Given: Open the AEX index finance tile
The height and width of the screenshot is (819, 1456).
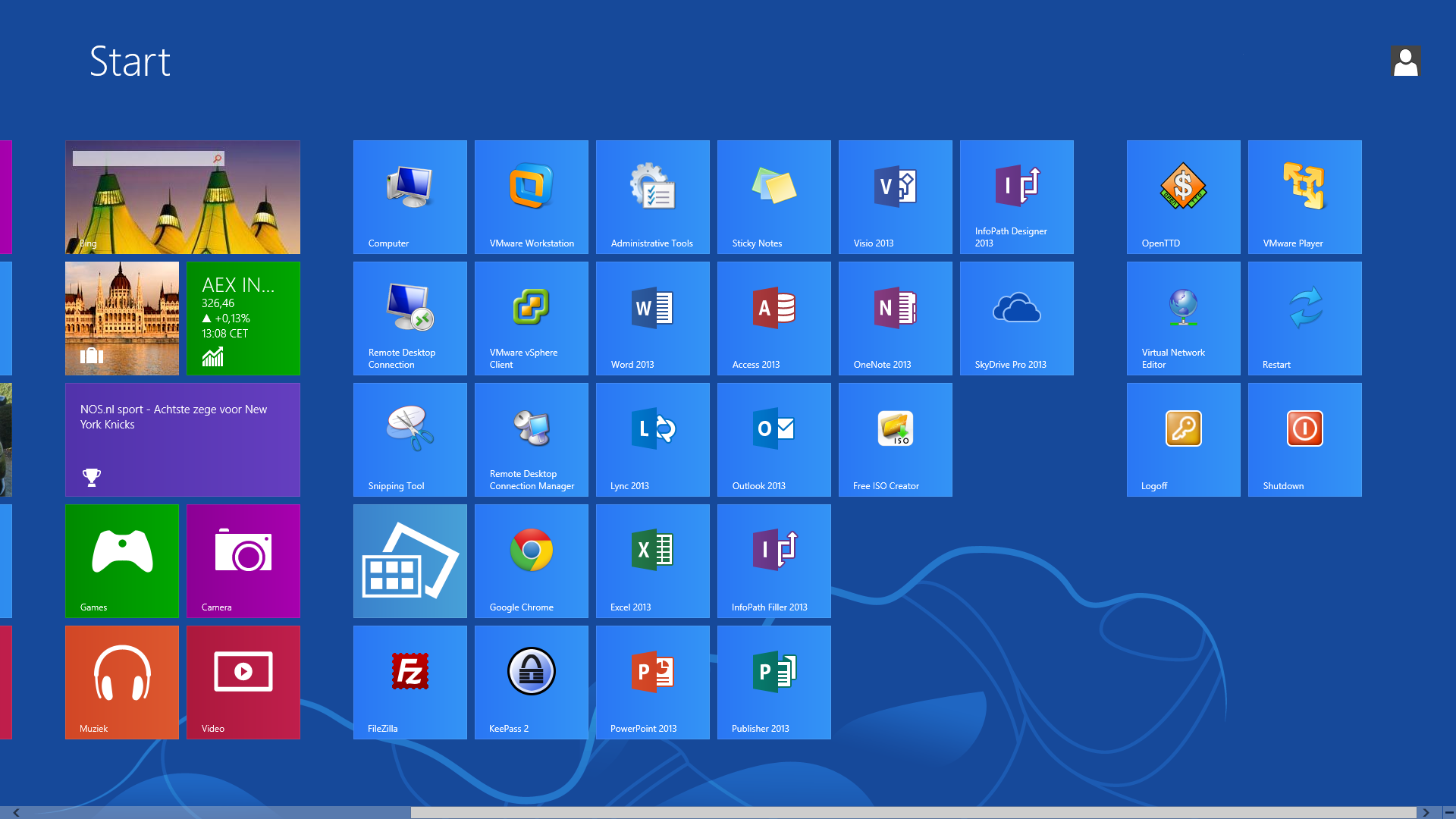Looking at the screenshot, I should click(243, 318).
